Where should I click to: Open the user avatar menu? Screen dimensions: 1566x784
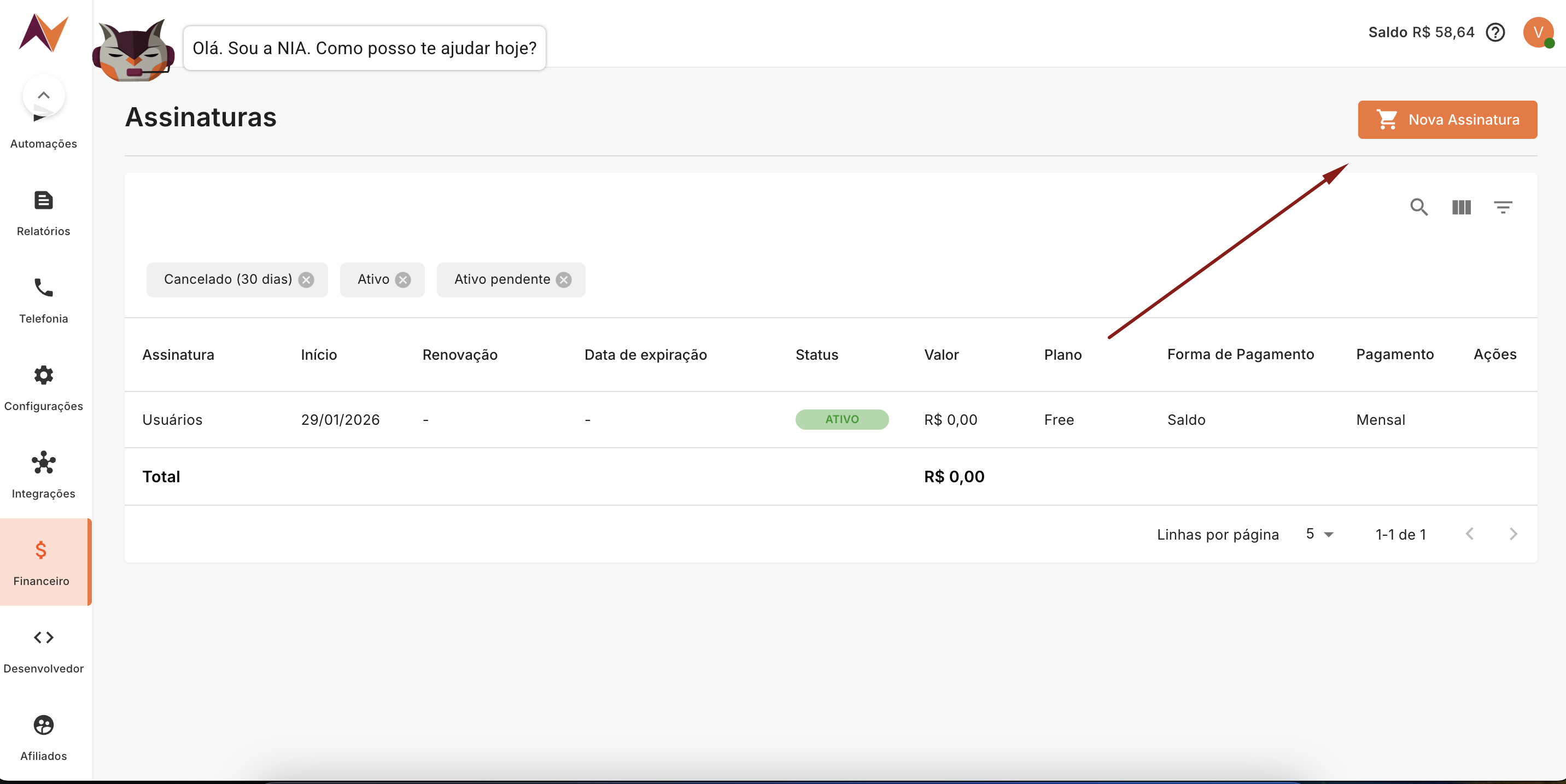1538,32
